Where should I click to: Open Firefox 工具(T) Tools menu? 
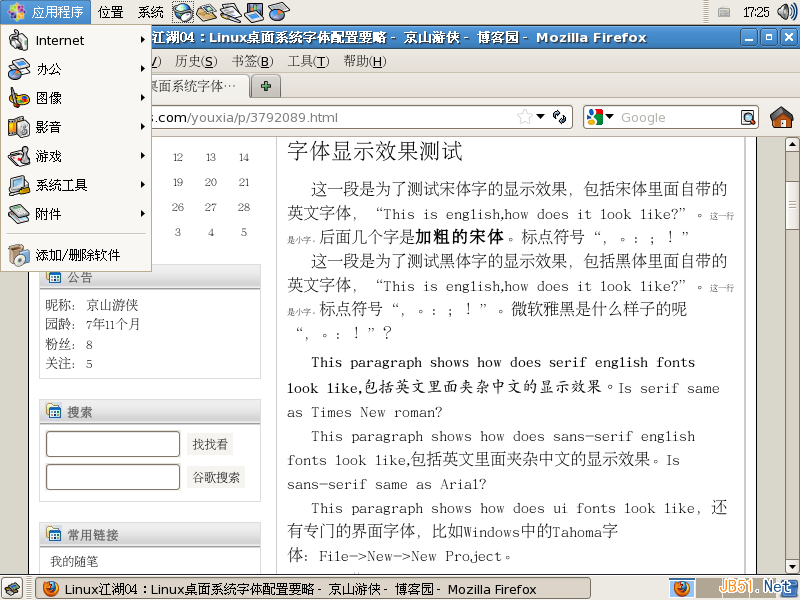point(308,62)
